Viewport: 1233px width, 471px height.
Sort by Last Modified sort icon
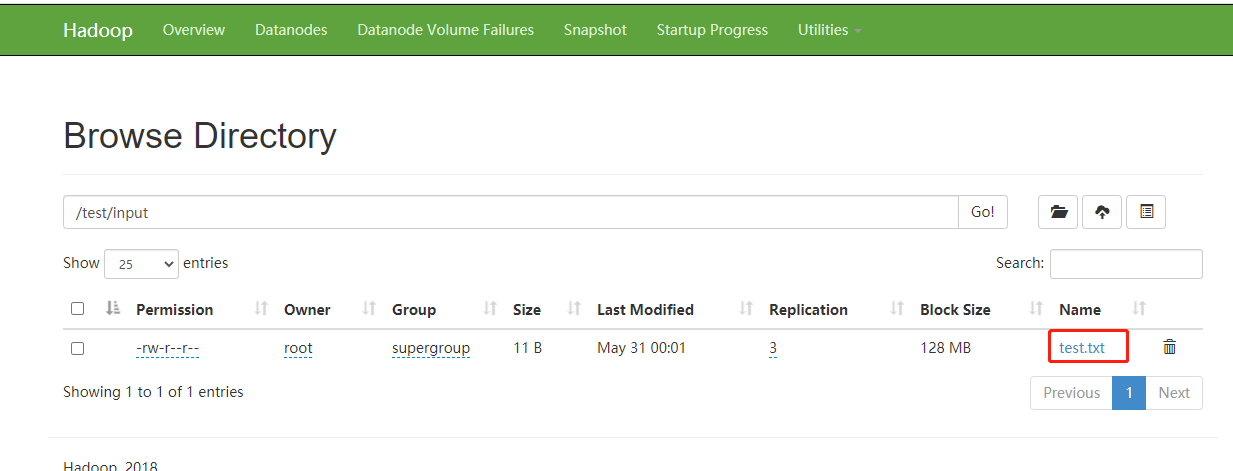coord(746,309)
